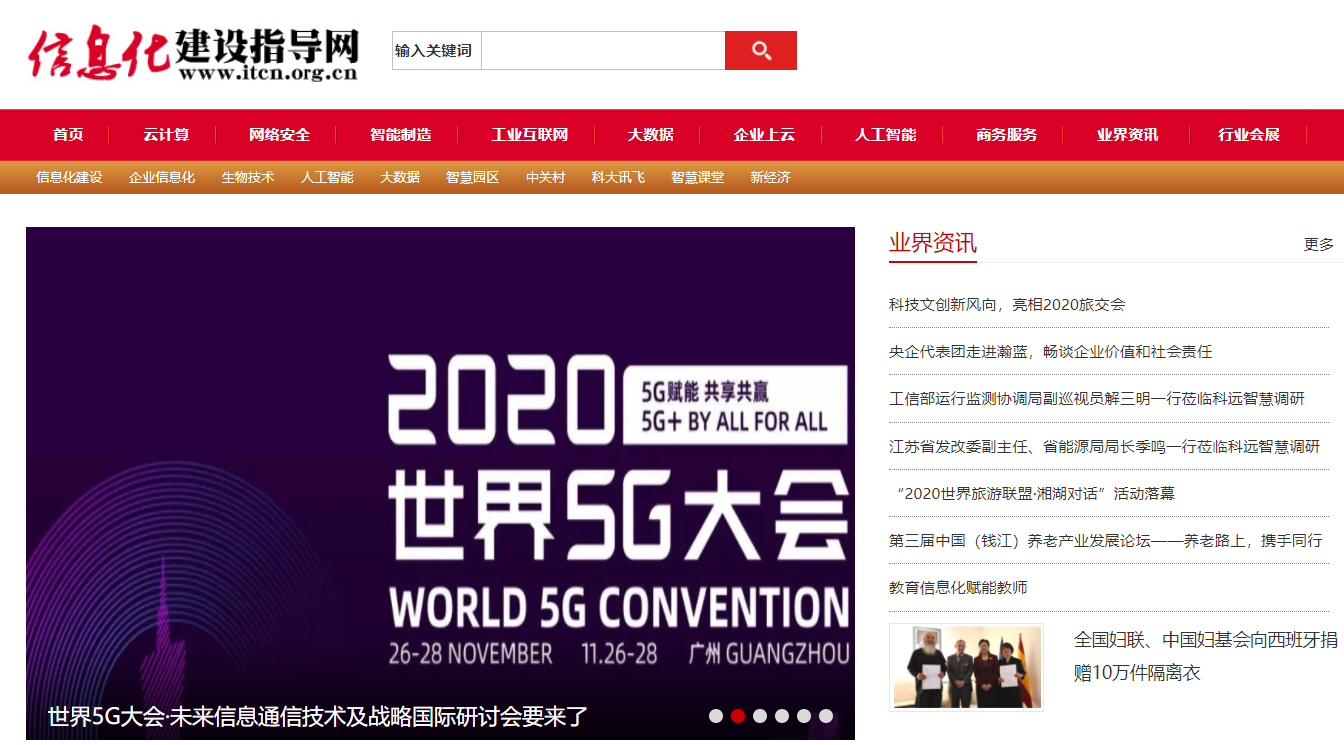
Task: Open the 工业互联网 menu item
Action: point(529,135)
